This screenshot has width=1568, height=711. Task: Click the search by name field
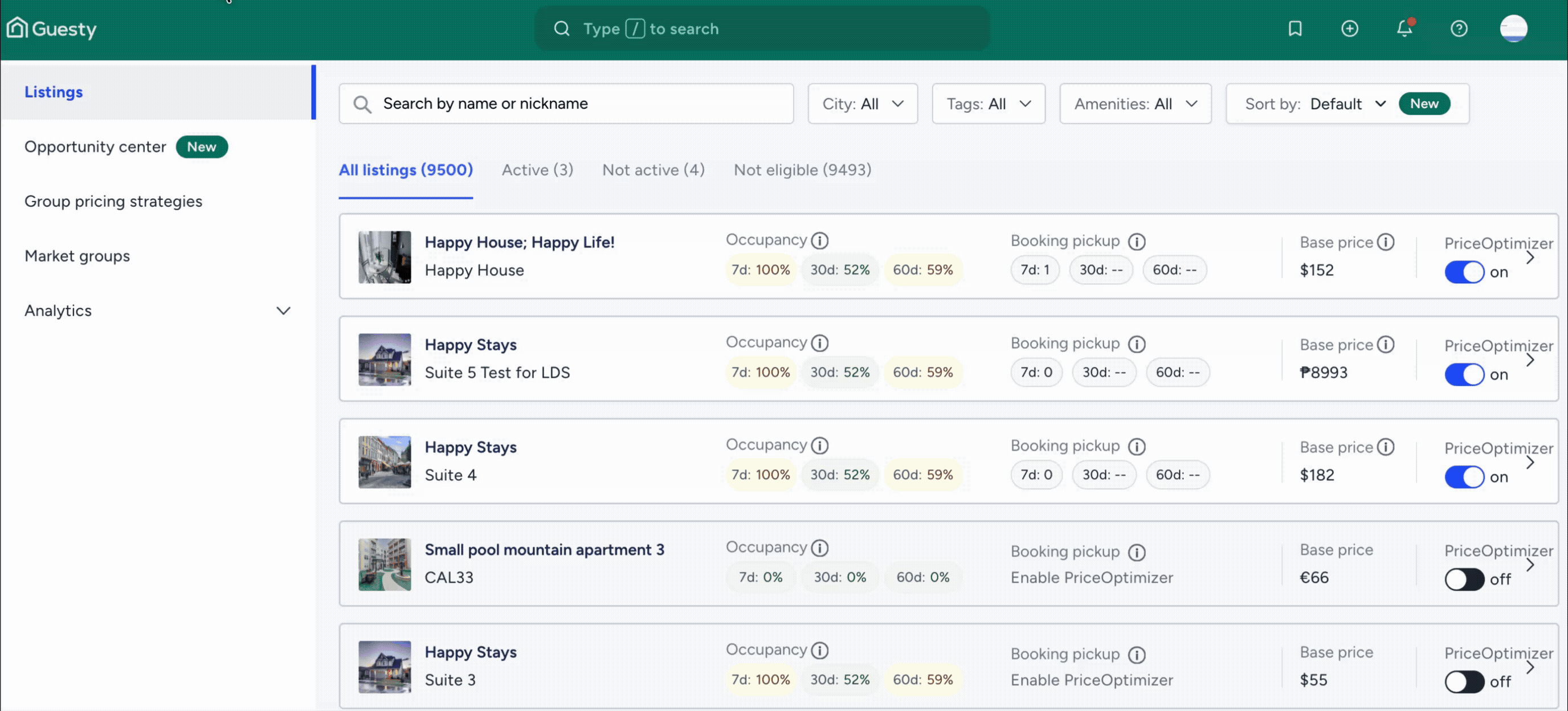coord(566,104)
